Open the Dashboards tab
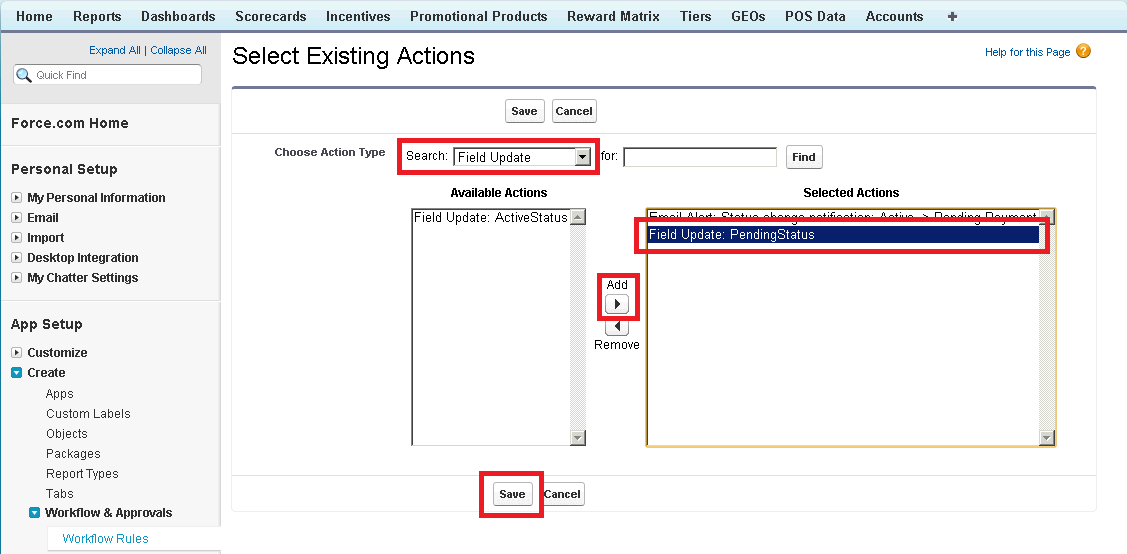This screenshot has height=554, width=1127. tap(178, 16)
